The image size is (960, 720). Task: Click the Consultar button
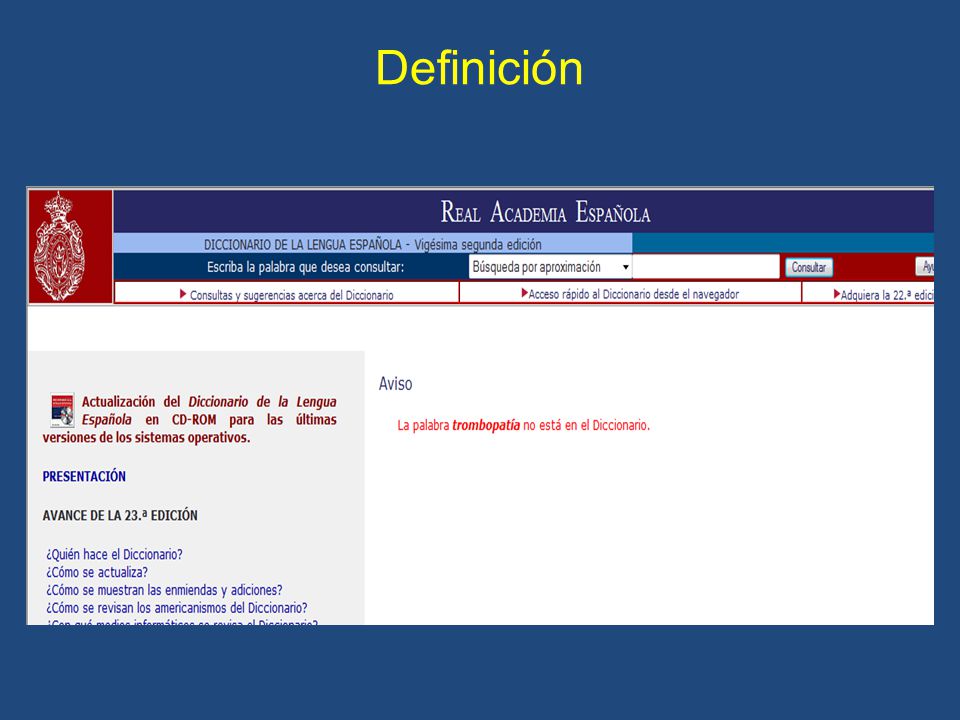pyautogui.click(x=809, y=267)
